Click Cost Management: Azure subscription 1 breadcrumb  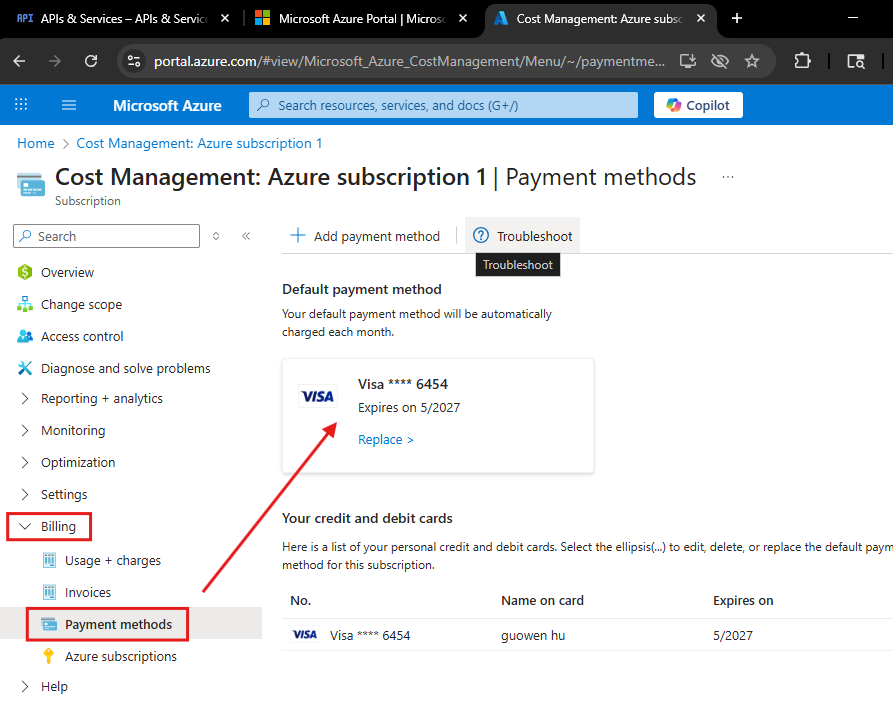pyautogui.click(x=199, y=144)
